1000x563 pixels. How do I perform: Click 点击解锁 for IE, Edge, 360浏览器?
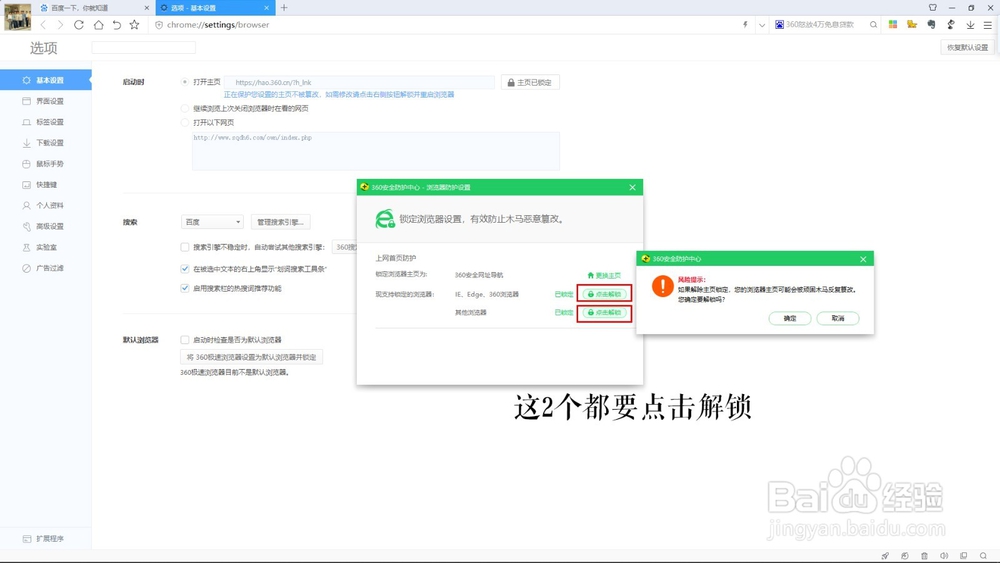tap(604, 294)
